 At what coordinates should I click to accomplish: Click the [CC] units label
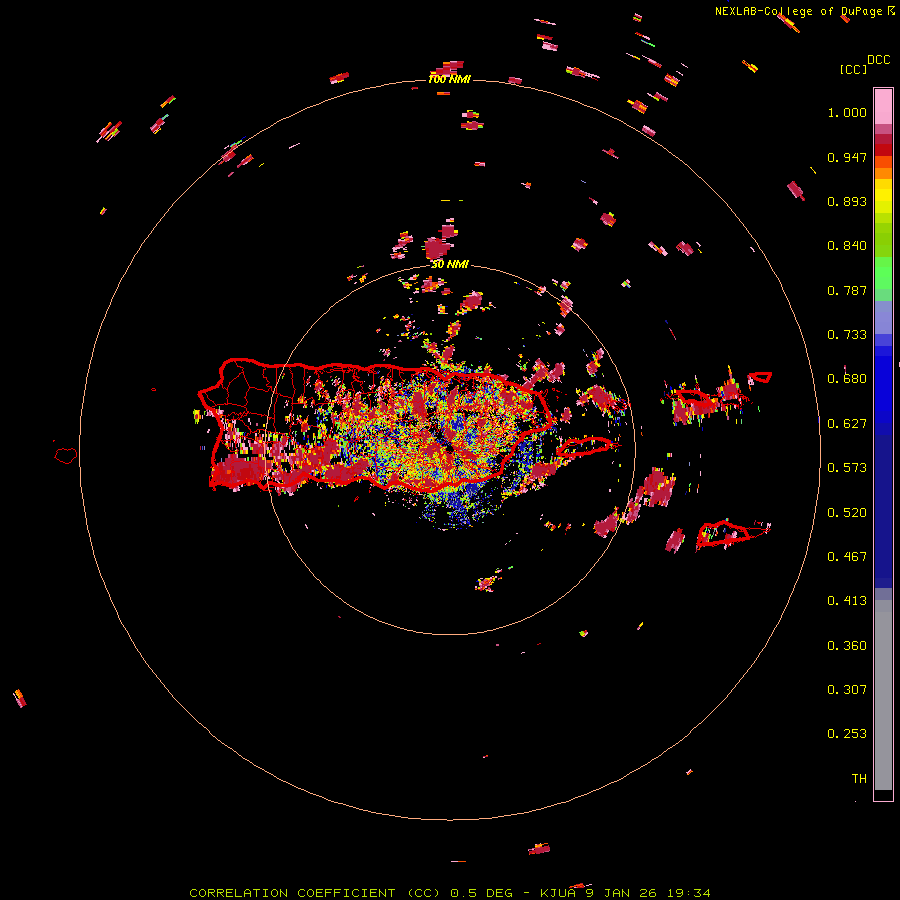pyautogui.click(x=853, y=69)
